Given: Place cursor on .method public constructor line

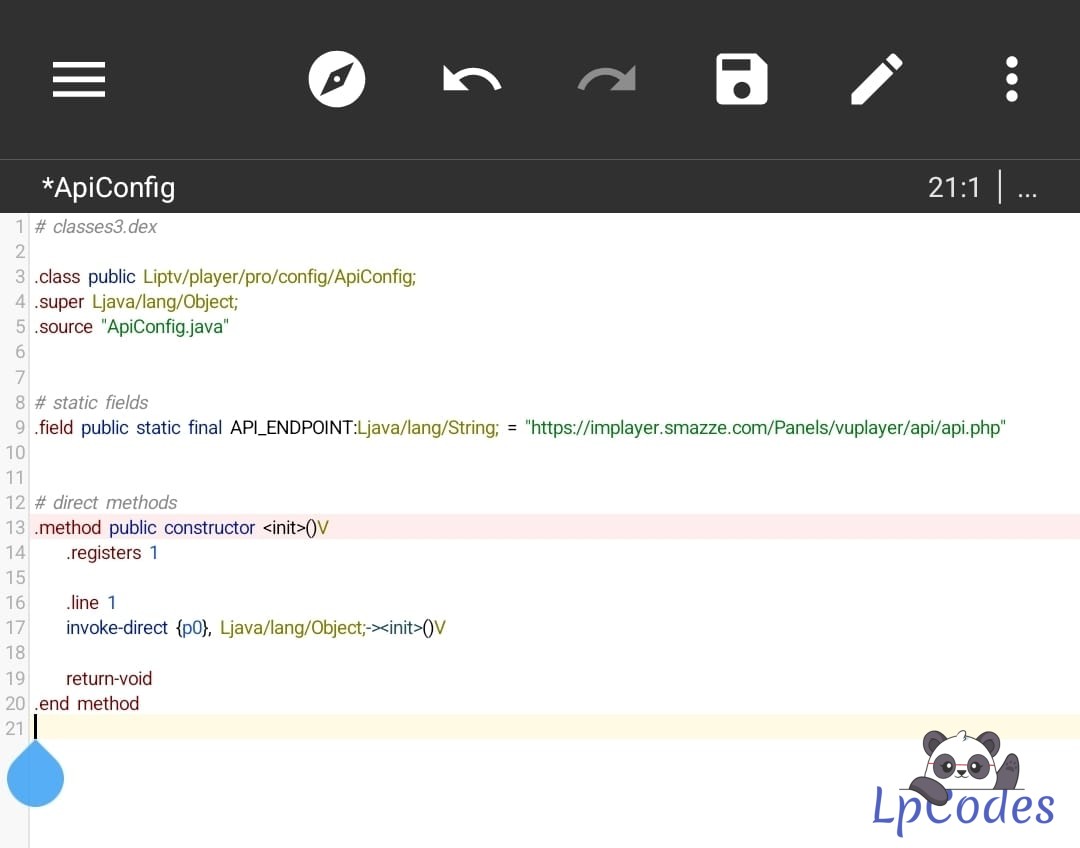Looking at the screenshot, I should pyautogui.click(x=182, y=527).
